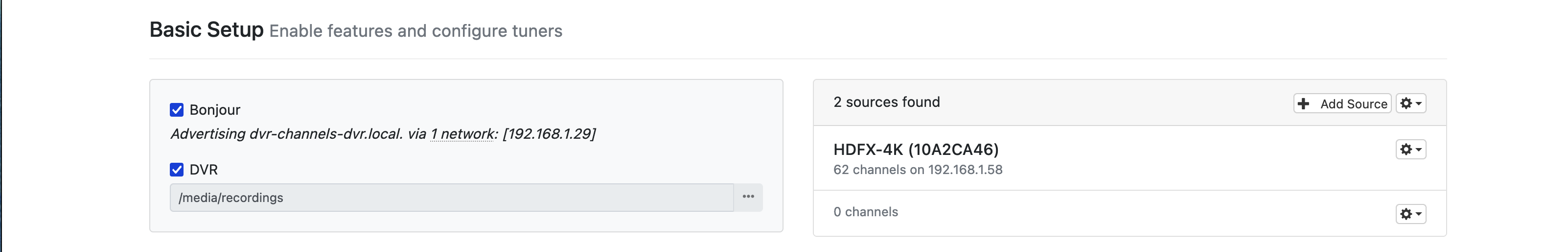Click the [192.168.1.29] IP address
The width and height of the screenshot is (1568, 252).
pos(549,134)
